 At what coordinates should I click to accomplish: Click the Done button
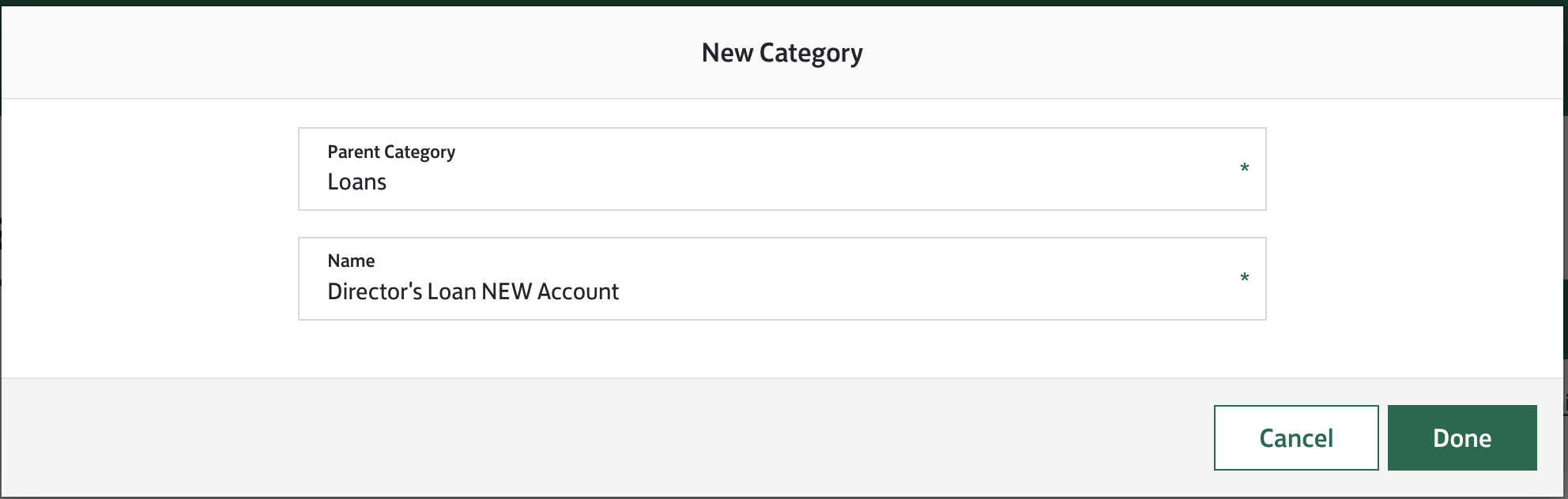click(x=1461, y=438)
